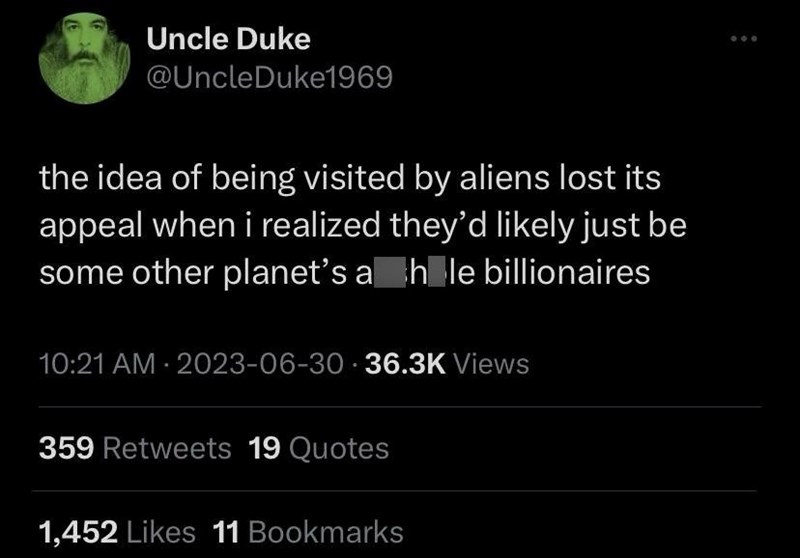
Task: Open the three-dot more options menu
Action: [x=744, y=40]
